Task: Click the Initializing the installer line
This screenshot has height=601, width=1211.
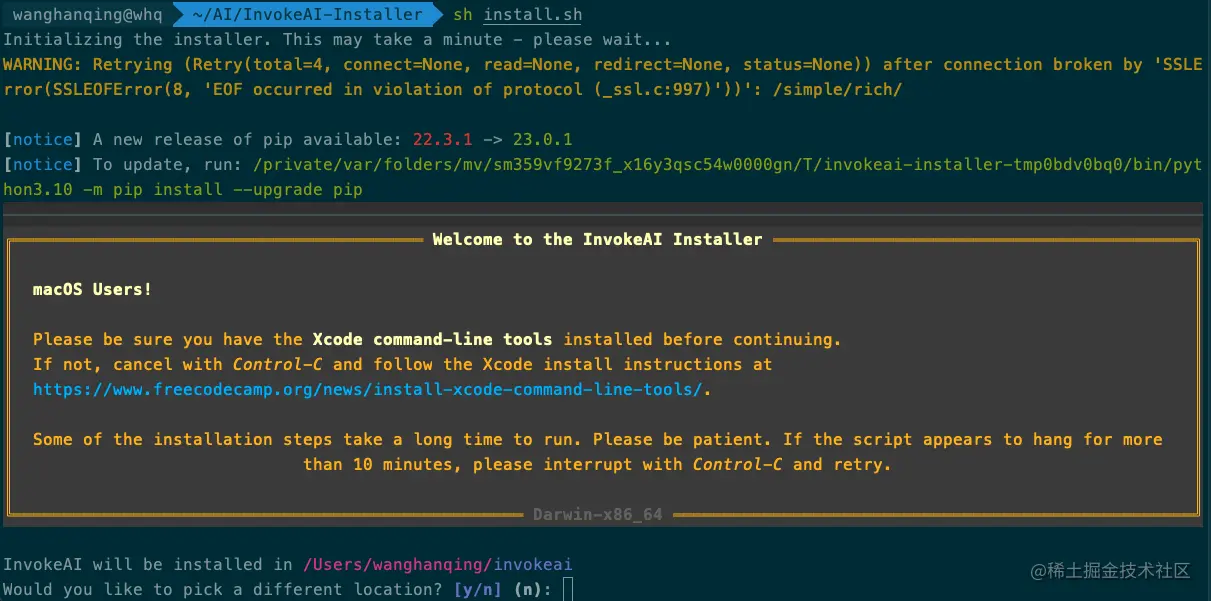Action: tap(338, 40)
